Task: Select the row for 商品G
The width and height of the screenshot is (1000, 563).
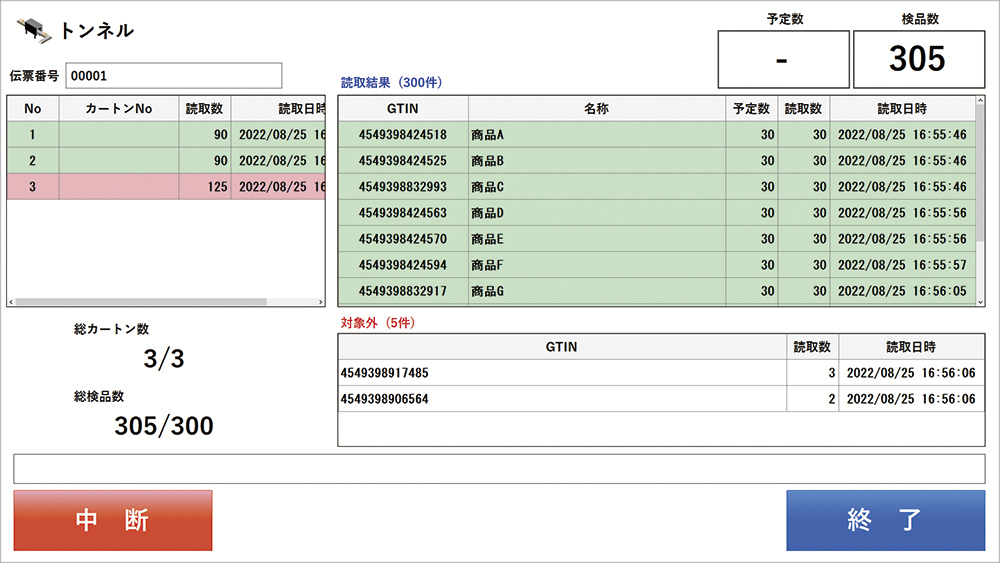Action: [657, 291]
